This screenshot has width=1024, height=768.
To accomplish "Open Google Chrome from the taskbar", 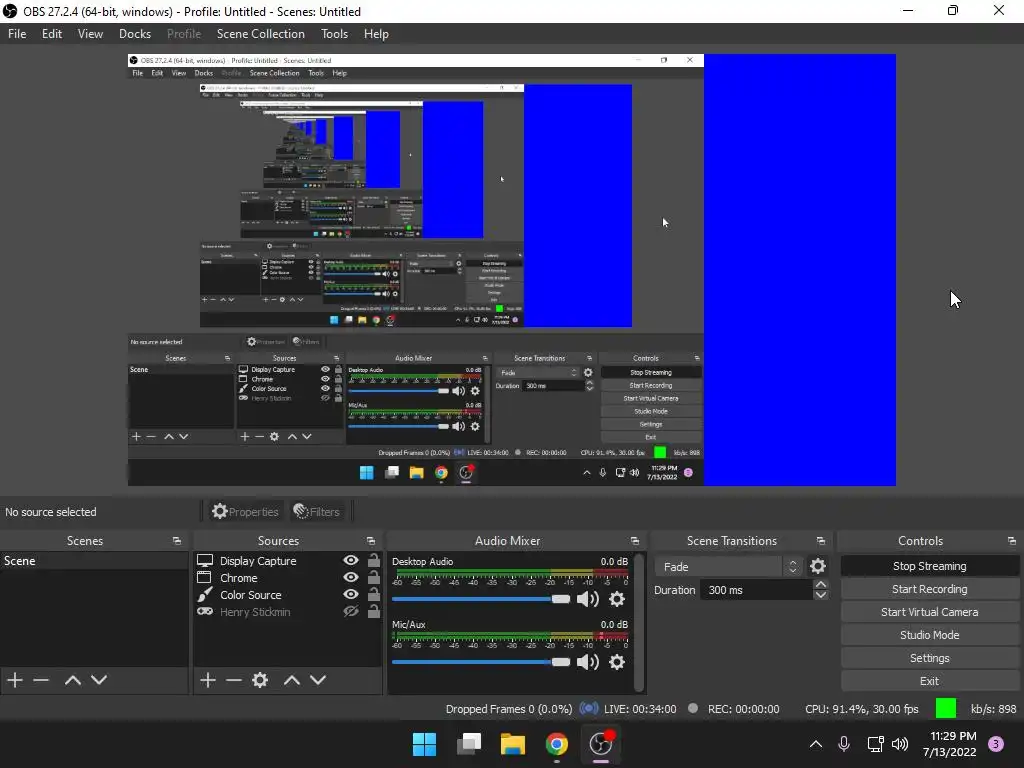I will pyautogui.click(x=556, y=744).
